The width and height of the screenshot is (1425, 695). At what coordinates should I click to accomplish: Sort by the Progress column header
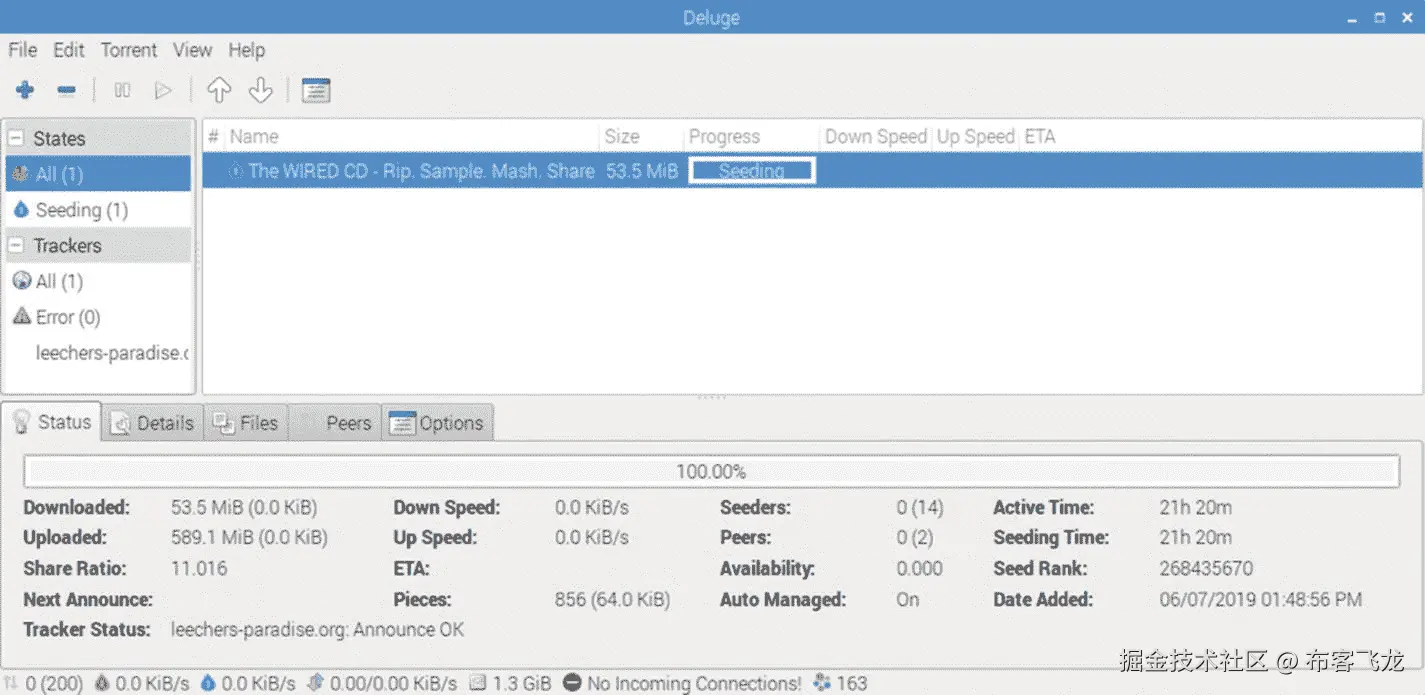pyautogui.click(x=751, y=137)
